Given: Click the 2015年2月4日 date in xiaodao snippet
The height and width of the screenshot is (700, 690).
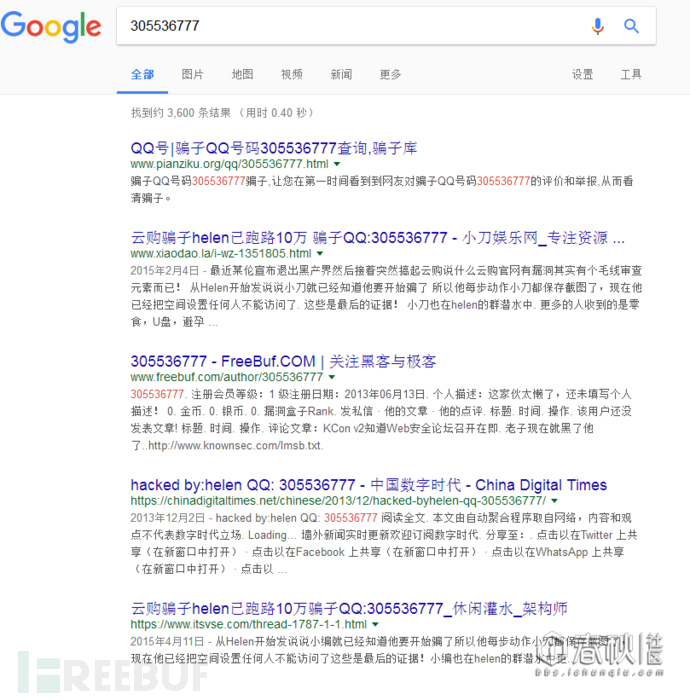Looking at the screenshot, I should pyautogui.click(x=164, y=271).
